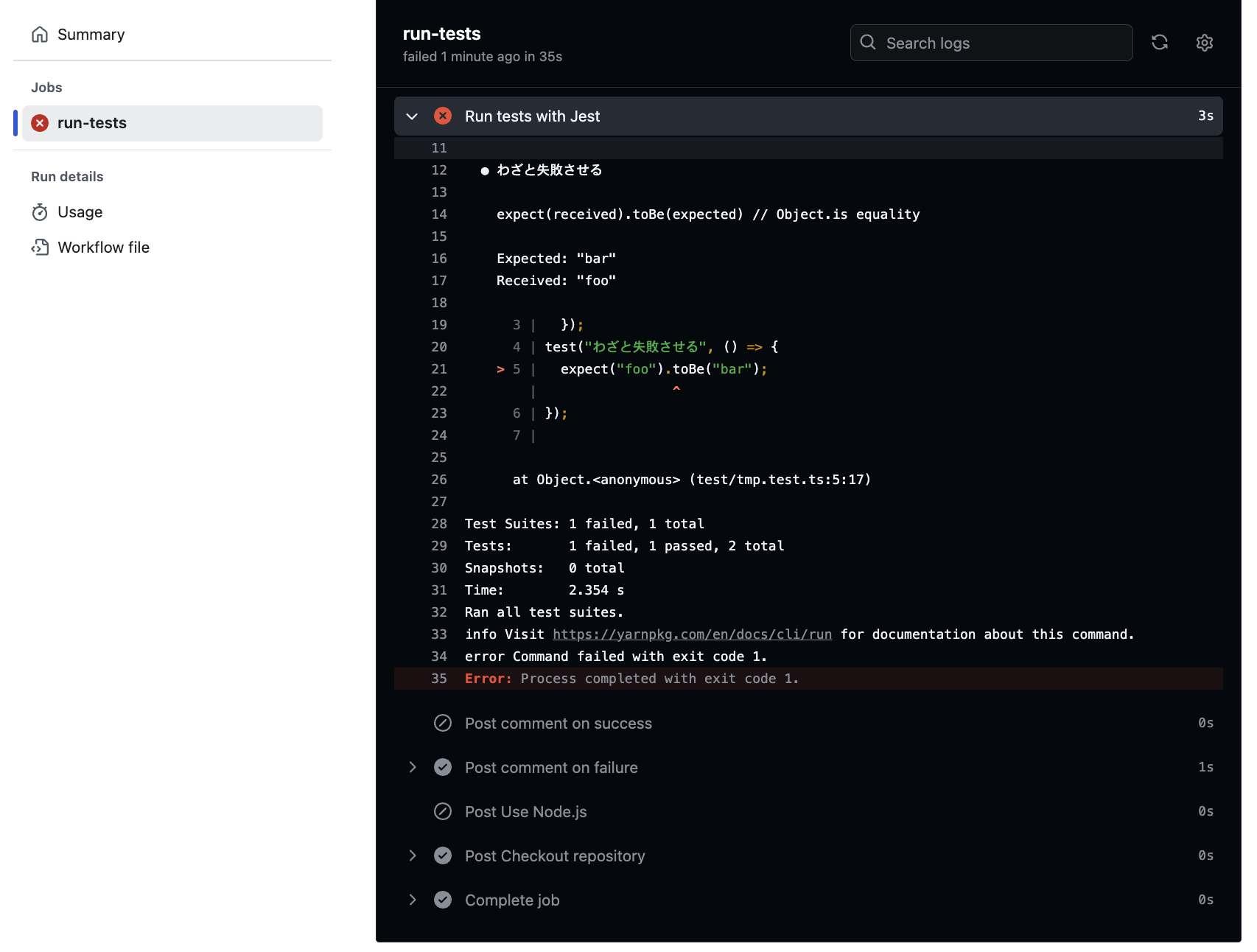Click the skipped icon for Post Use Node.js

pos(443,811)
